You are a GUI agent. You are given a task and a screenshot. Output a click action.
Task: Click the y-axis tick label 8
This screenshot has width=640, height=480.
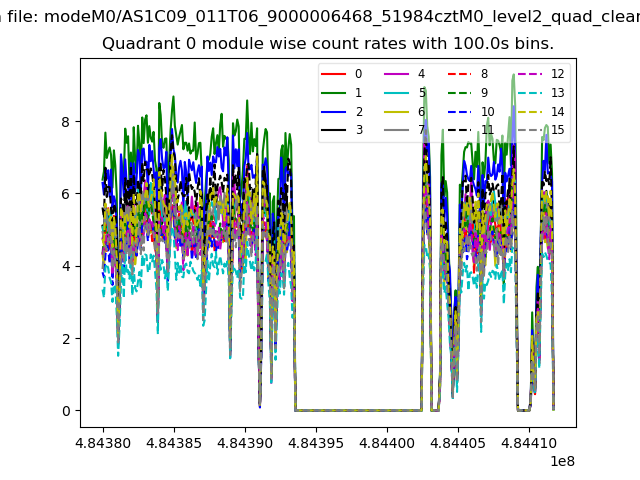(x=68, y=122)
